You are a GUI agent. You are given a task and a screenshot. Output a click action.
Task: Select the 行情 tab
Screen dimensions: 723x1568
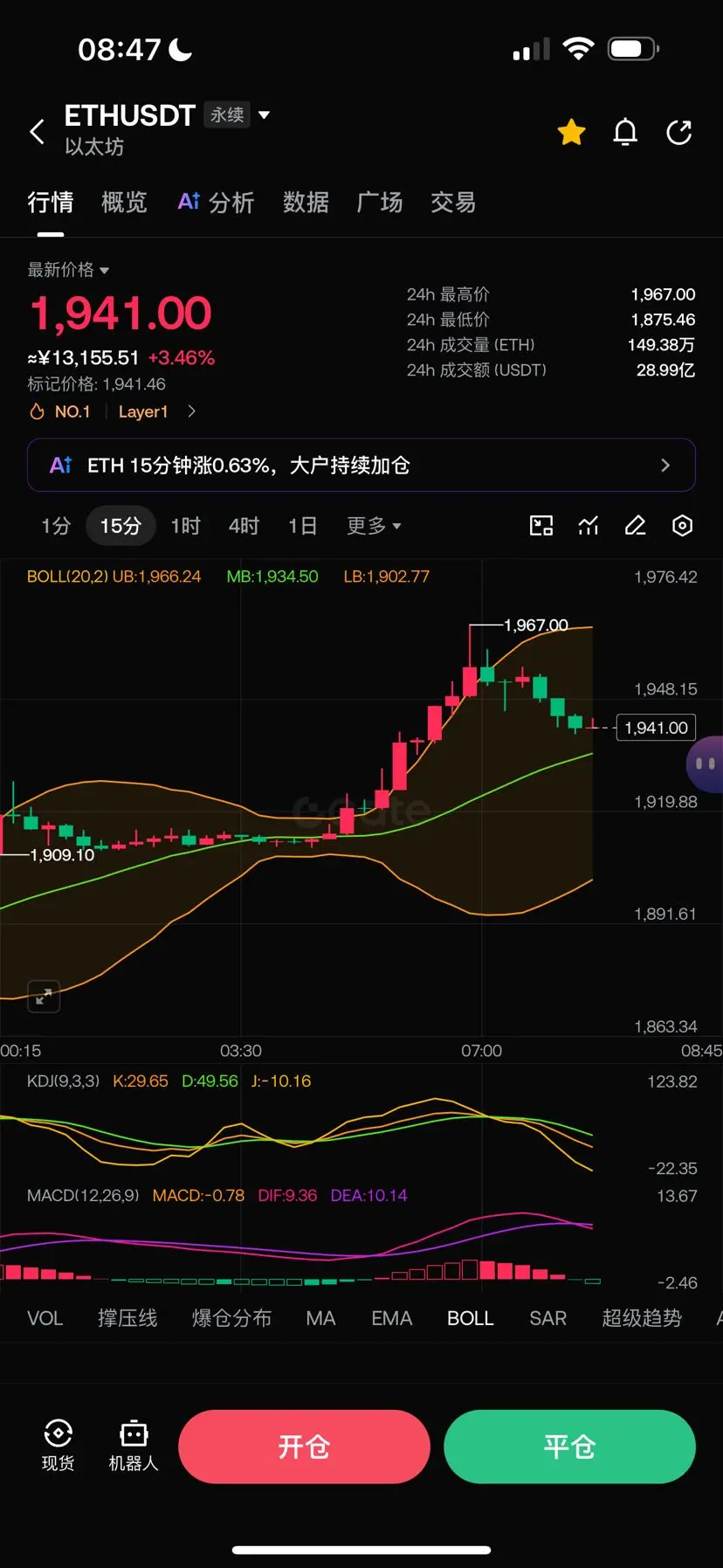[51, 203]
